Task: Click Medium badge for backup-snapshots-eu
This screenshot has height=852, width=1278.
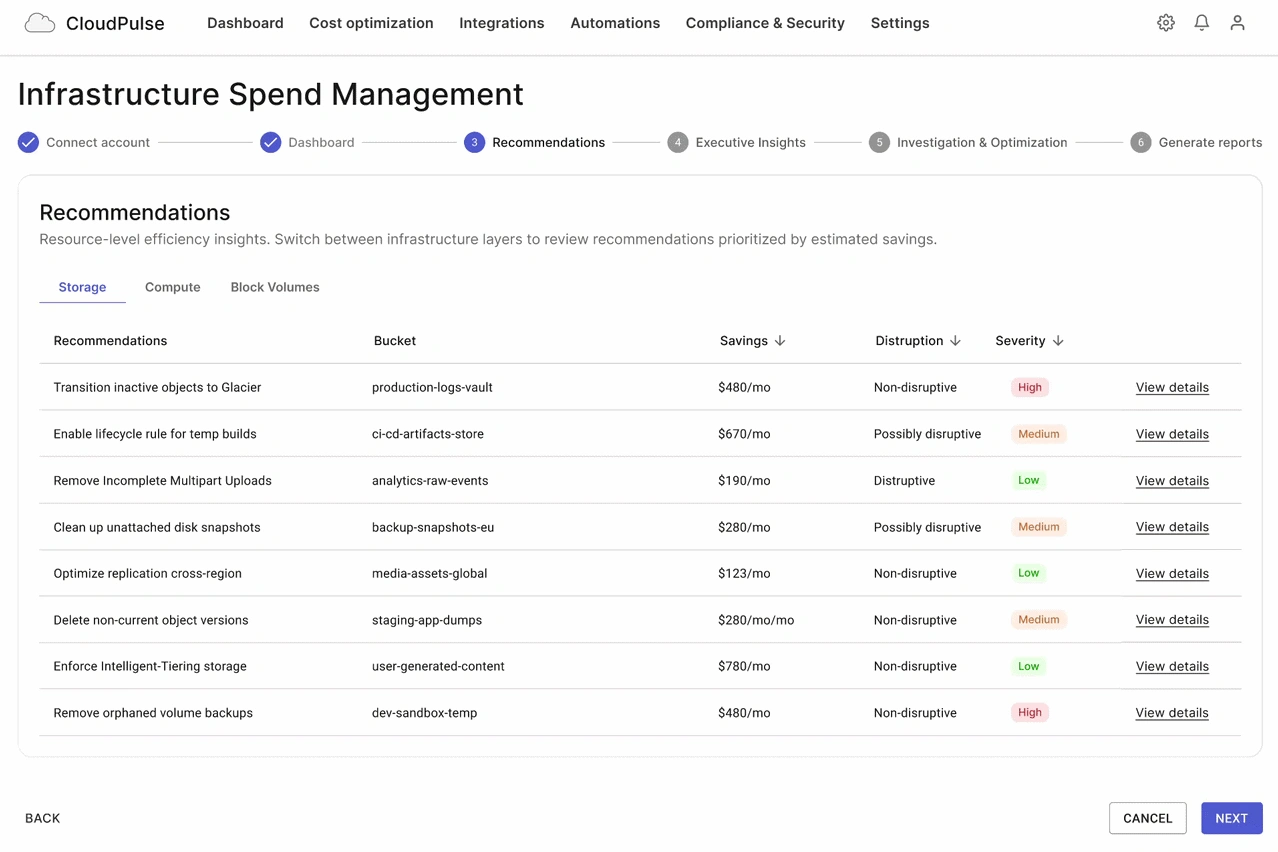Action: 1039,527
